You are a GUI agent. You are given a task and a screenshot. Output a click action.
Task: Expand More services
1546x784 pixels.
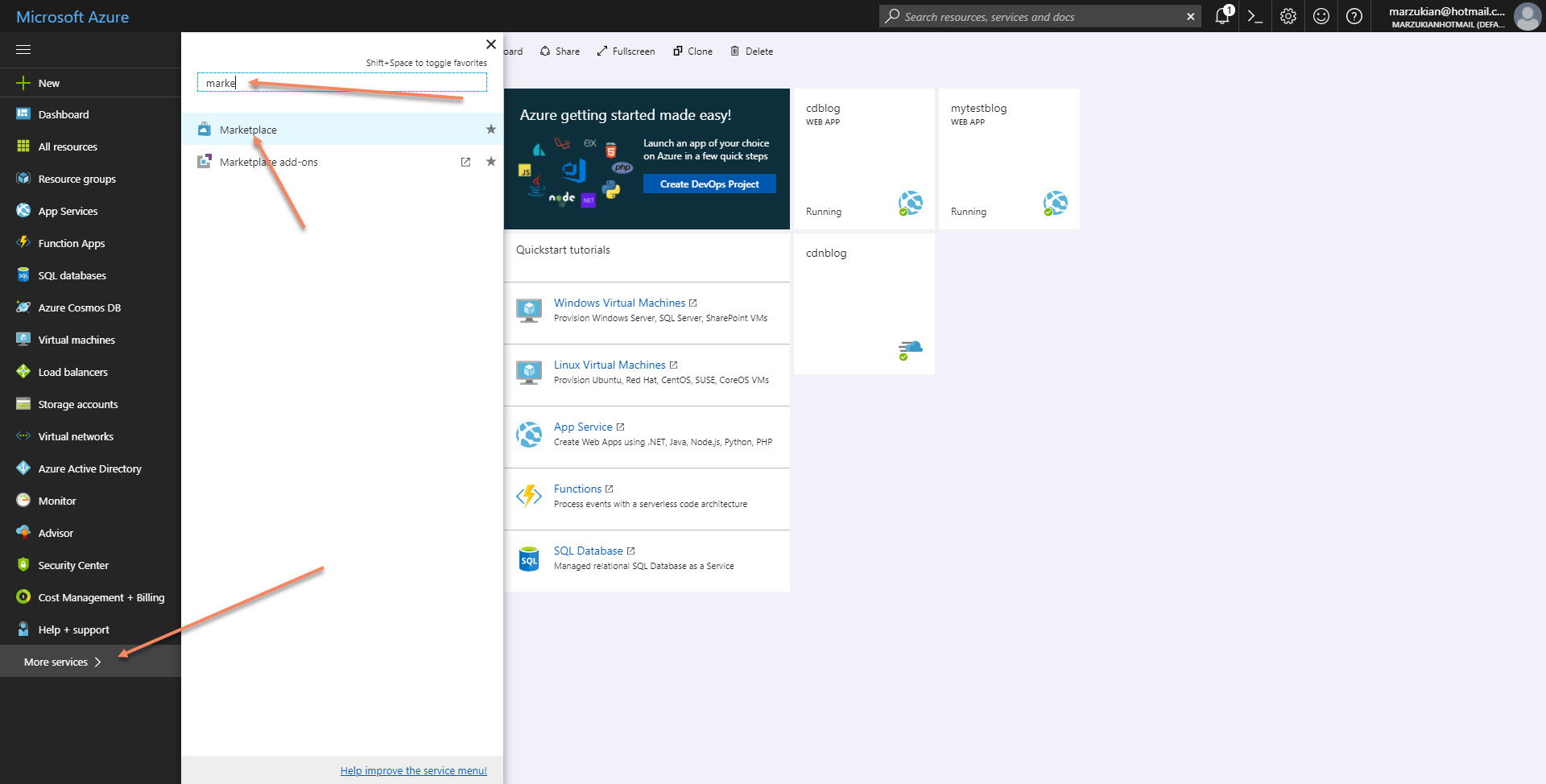click(x=56, y=661)
